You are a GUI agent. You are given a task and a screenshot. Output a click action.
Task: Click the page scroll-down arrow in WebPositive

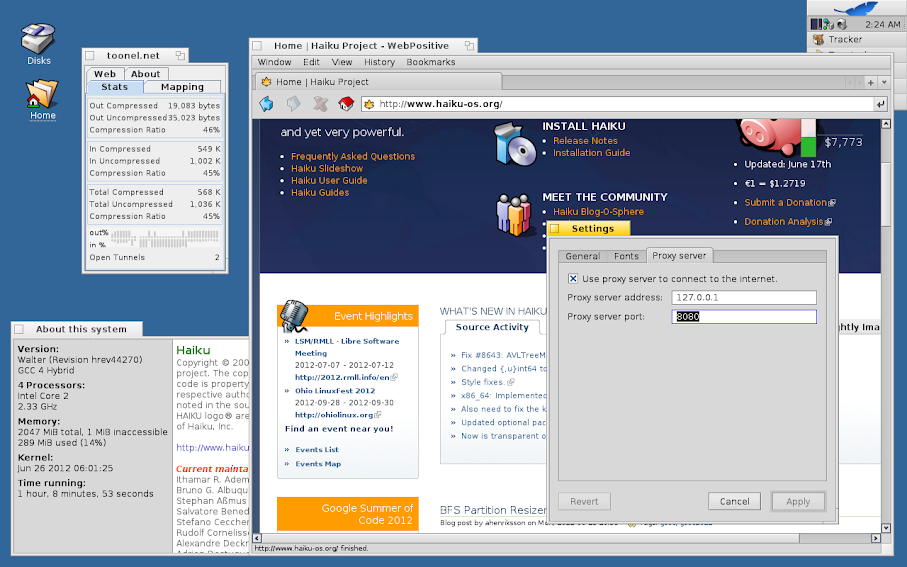pyautogui.click(x=886, y=528)
